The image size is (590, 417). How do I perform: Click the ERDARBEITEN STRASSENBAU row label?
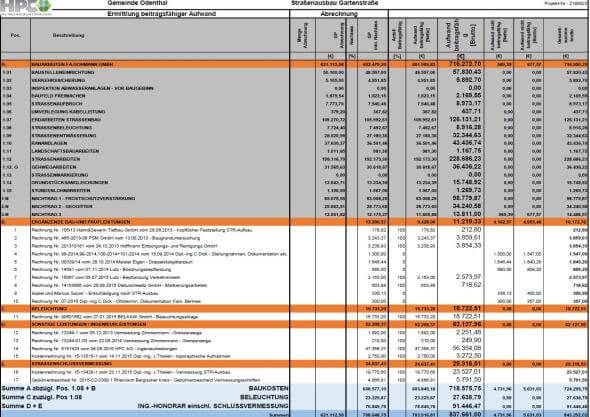(66, 120)
